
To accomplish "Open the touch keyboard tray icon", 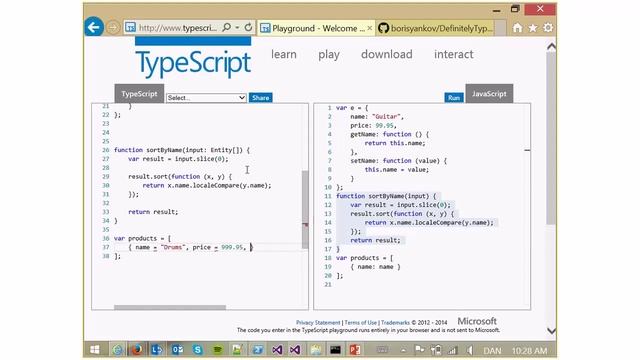I will 382,350.
